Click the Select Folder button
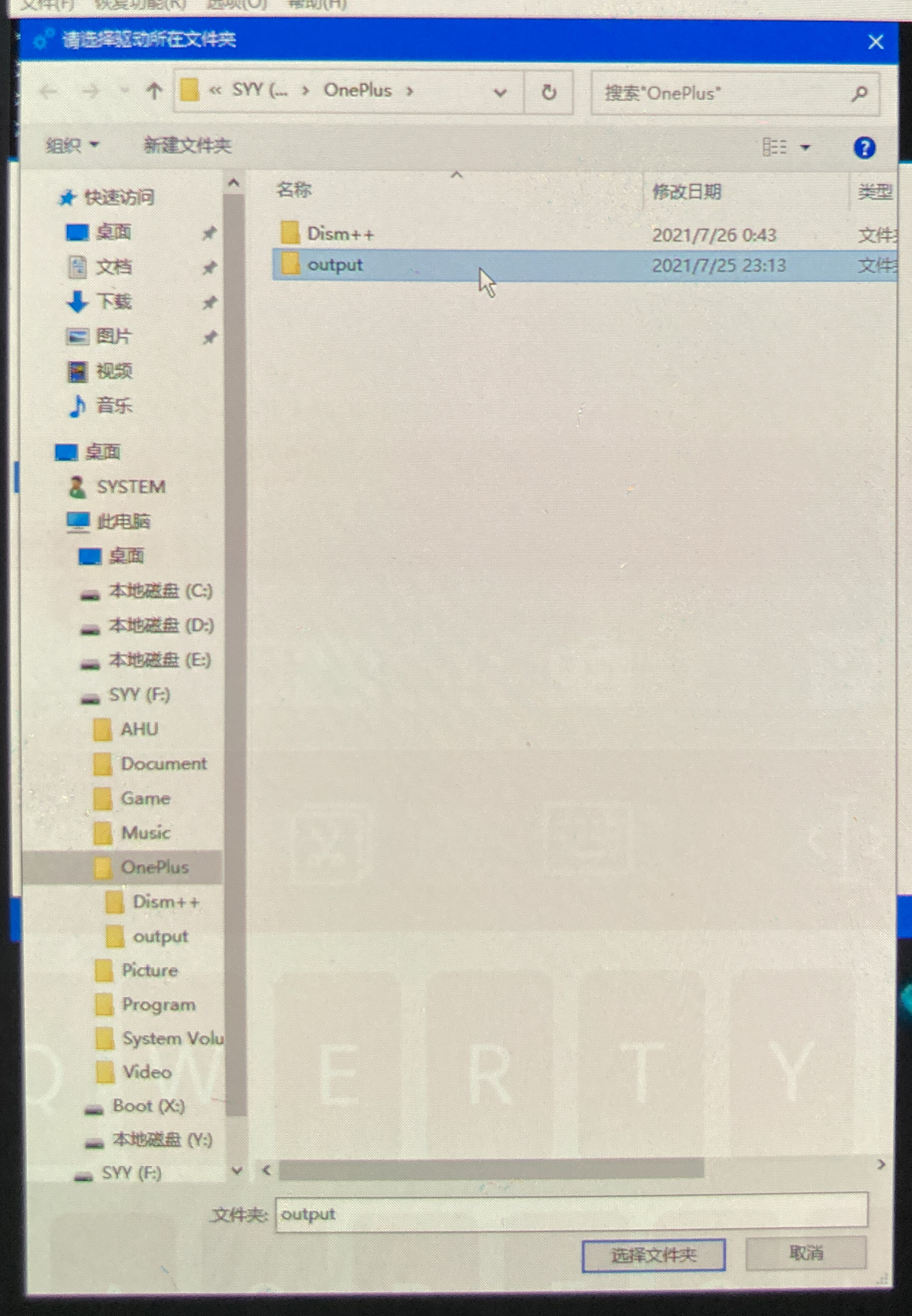The width and height of the screenshot is (912, 1316). pos(653,1255)
